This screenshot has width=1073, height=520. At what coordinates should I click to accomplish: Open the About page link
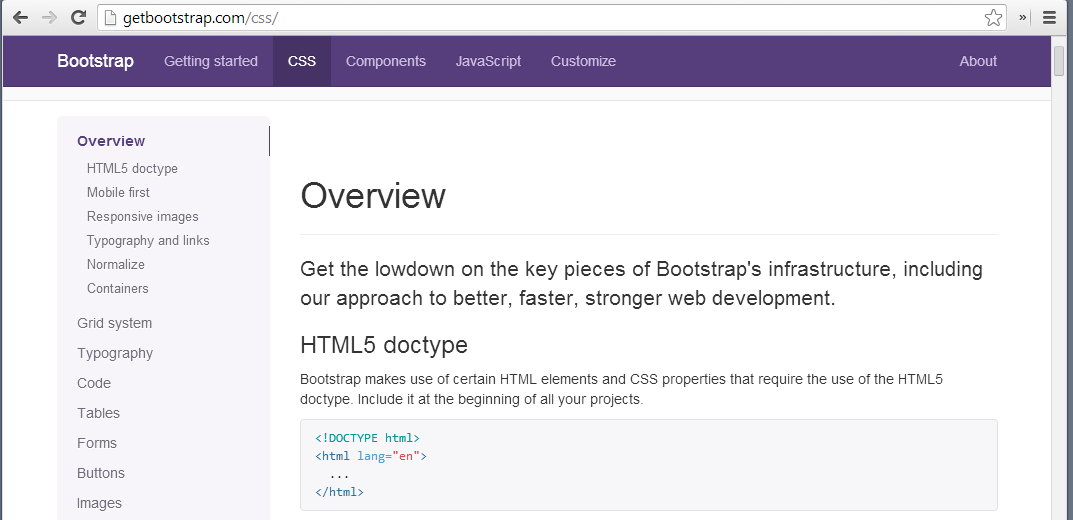[x=978, y=61]
